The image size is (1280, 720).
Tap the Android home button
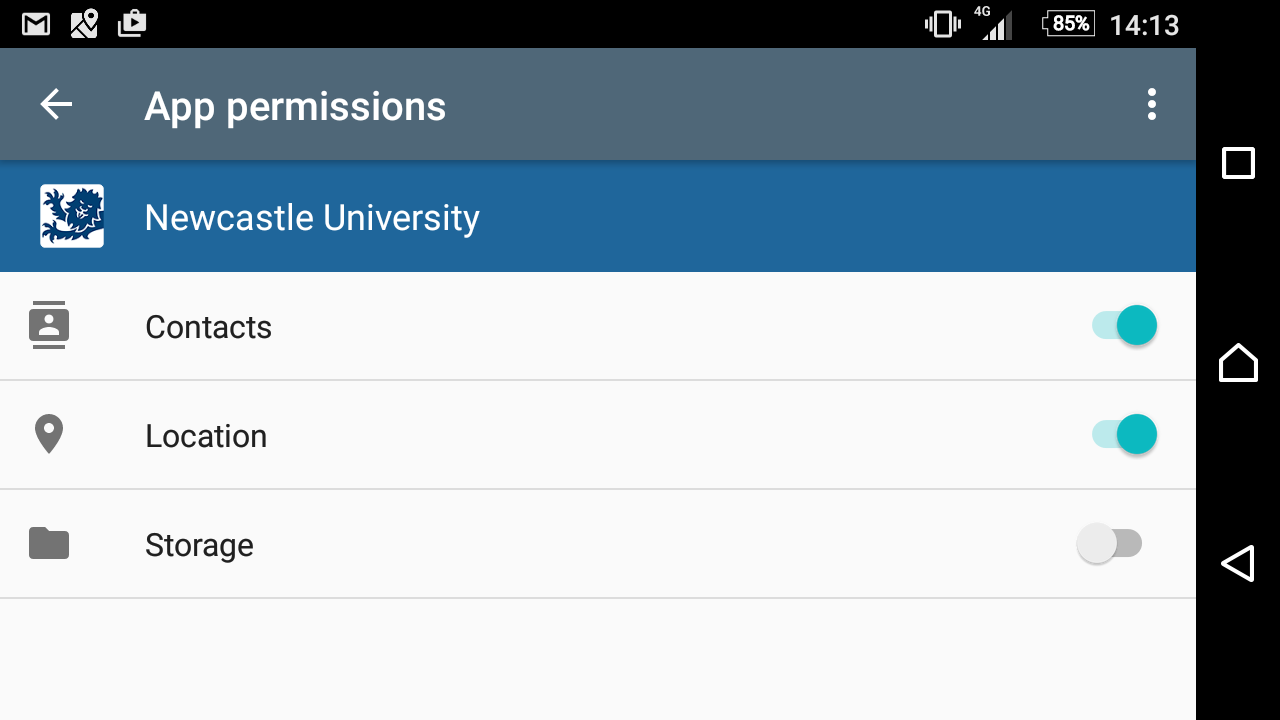coord(1238,362)
